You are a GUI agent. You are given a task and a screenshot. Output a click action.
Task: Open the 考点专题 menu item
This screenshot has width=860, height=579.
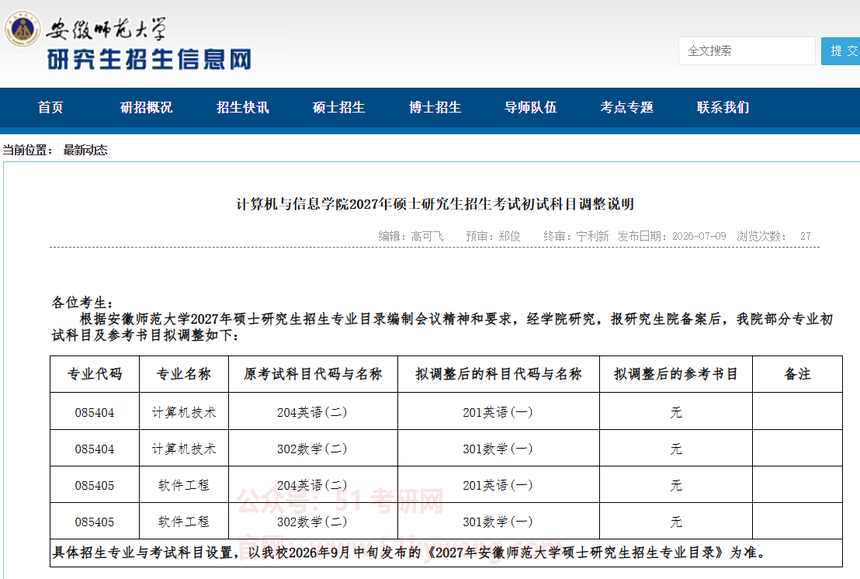(627, 107)
